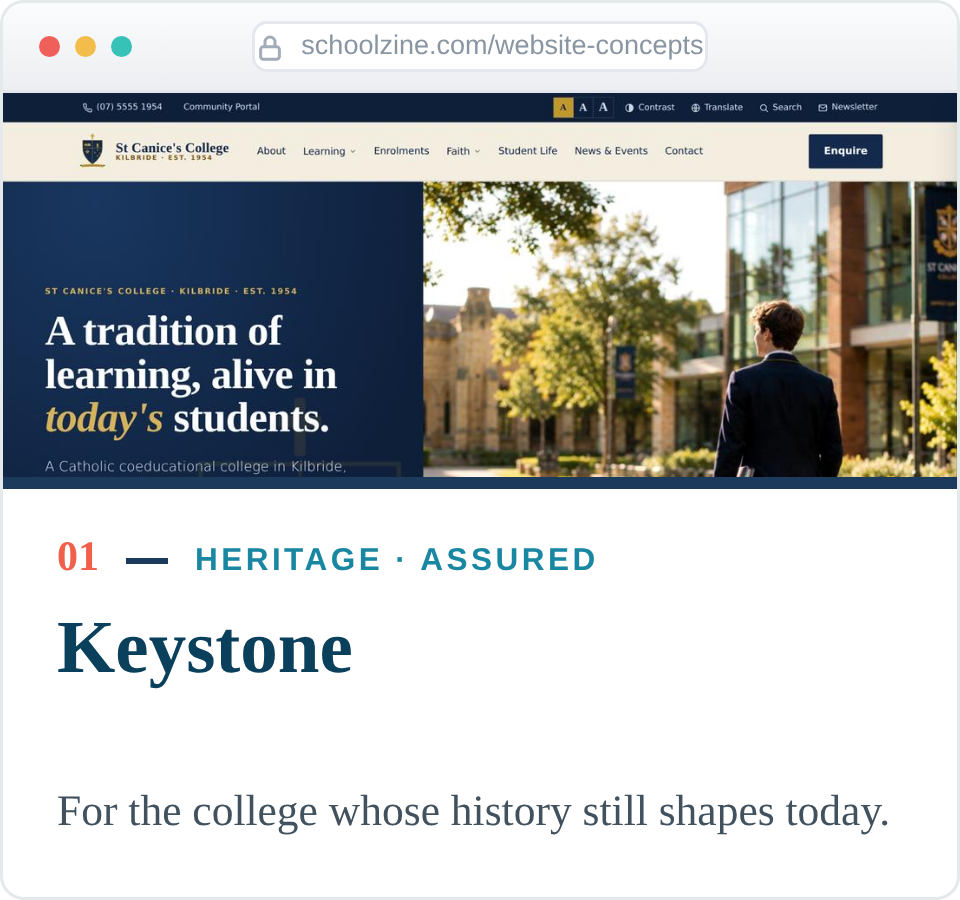960x900 pixels.
Task: Click the schoolzine.com address bar URL
Action: (x=502, y=45)
